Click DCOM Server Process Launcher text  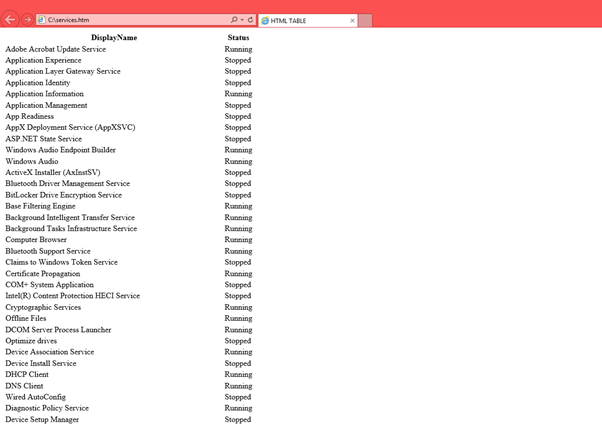58,330
